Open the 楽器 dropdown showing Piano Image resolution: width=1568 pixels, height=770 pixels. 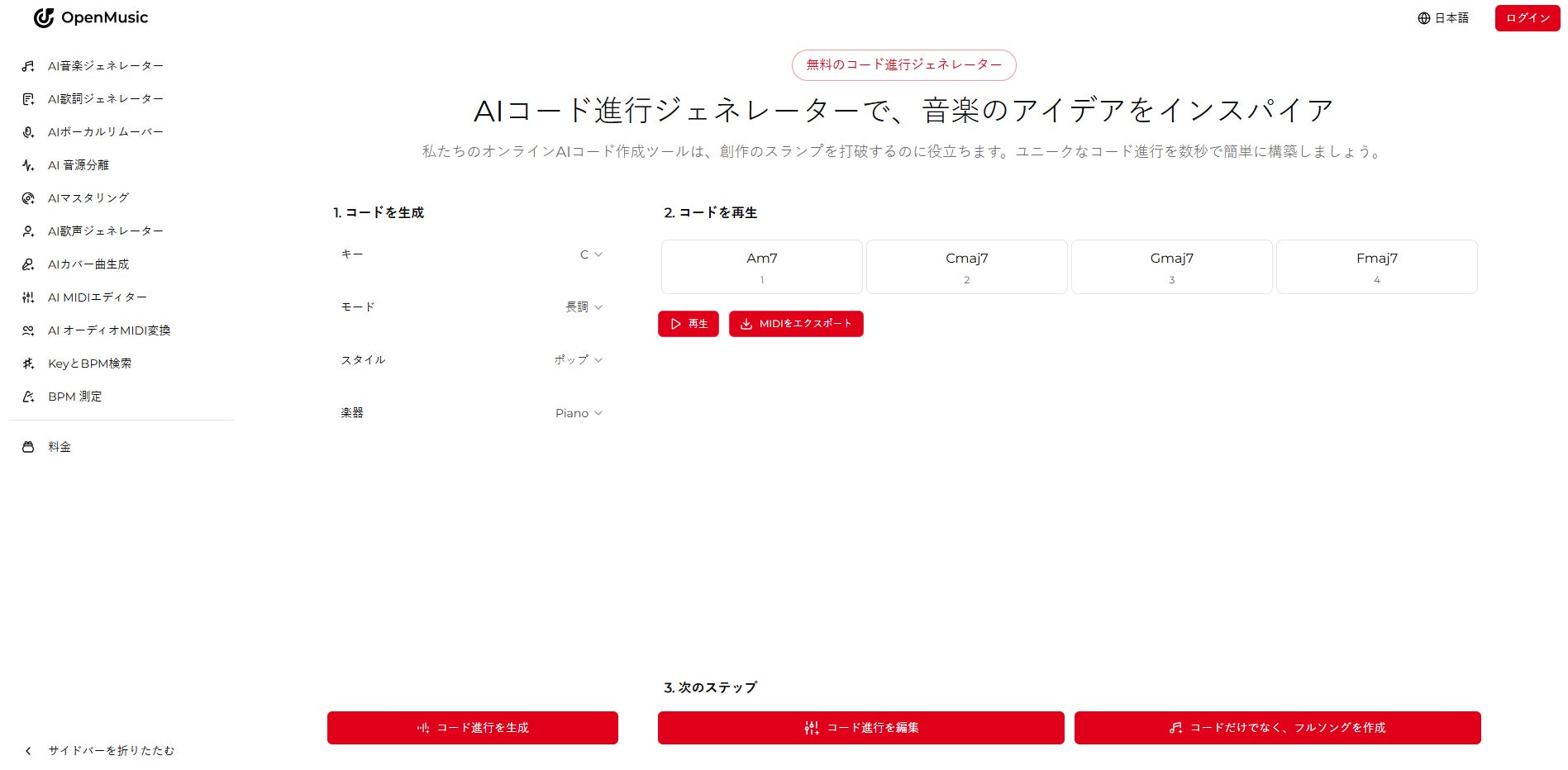pyautogui.click(x=579, y=413)
